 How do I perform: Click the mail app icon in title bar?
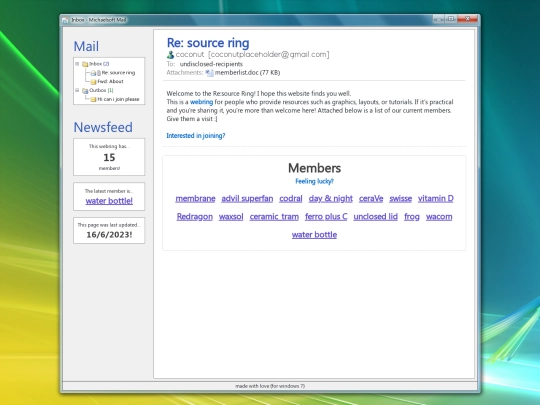(65, 20)
